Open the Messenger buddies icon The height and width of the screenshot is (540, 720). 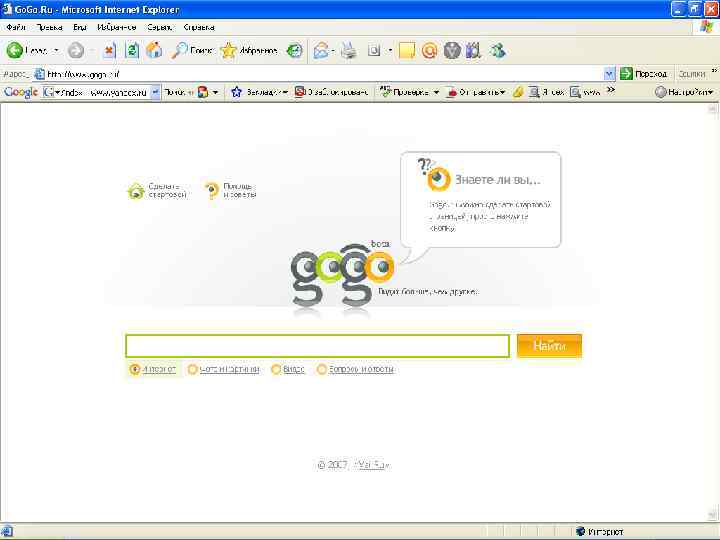click(x=498, y=51)
